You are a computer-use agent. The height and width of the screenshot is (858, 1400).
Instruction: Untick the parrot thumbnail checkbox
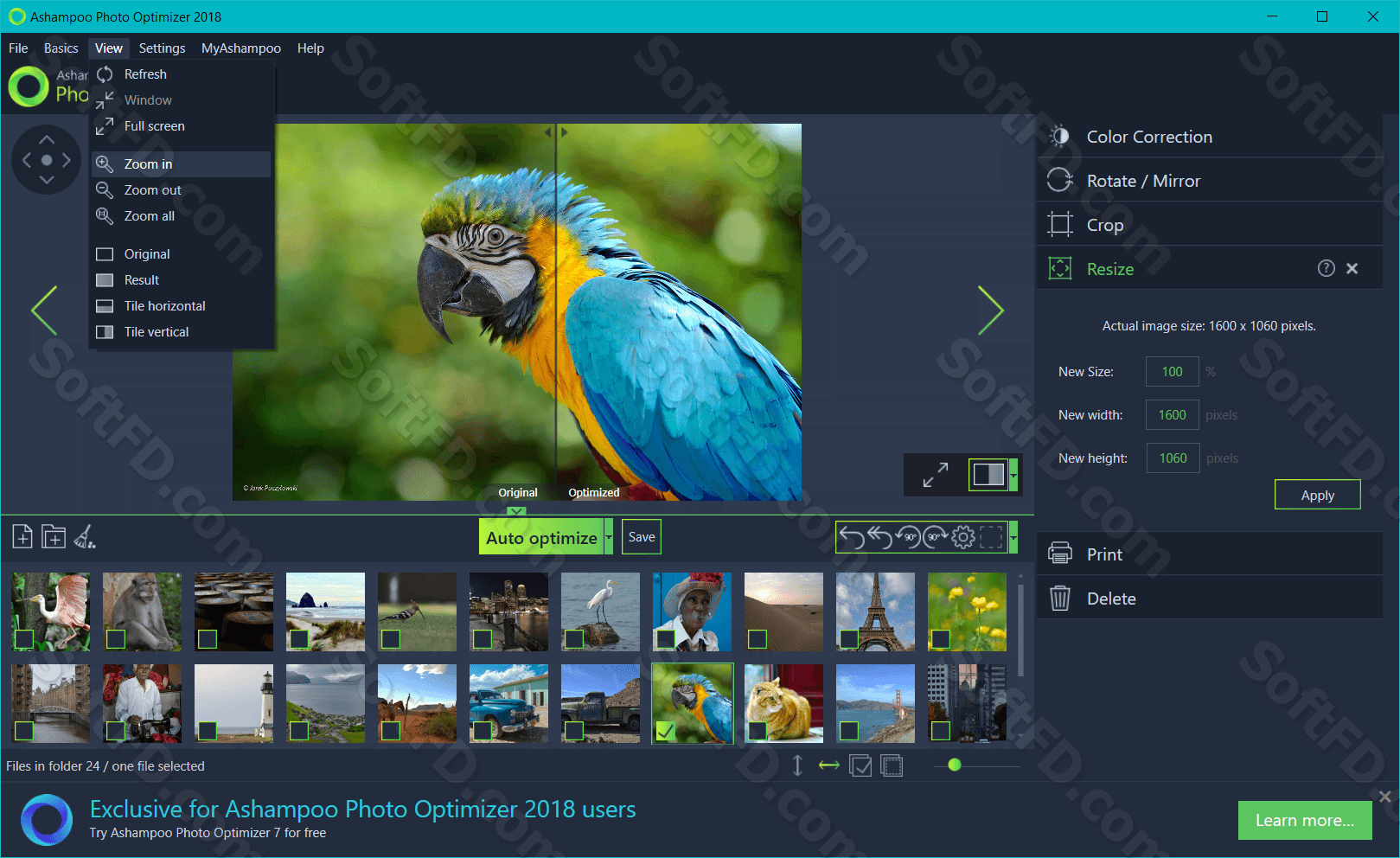coord(666,731)
